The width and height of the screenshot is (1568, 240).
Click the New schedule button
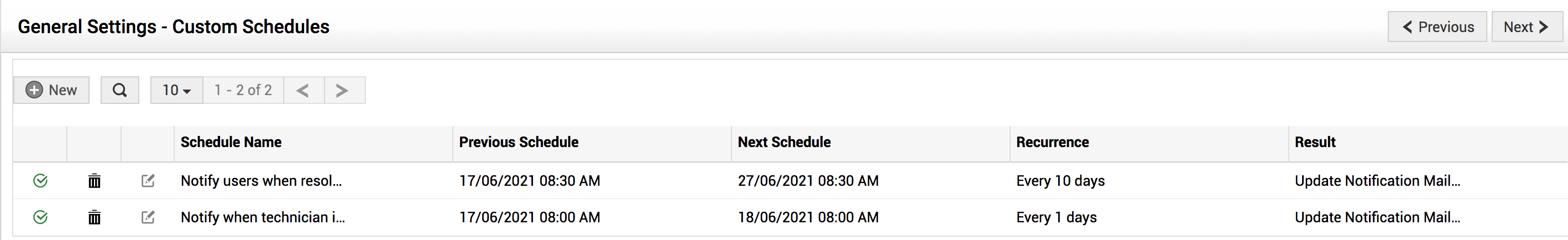click(52, 90)
